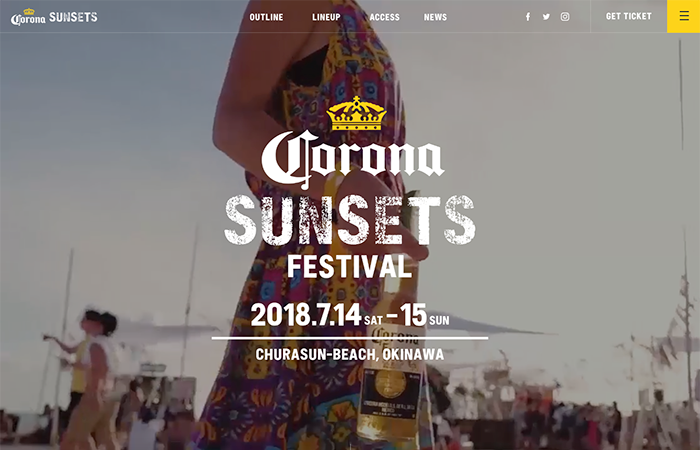Go to the OUTLINE section
This screenshot has height=450, width=700.
266,17
